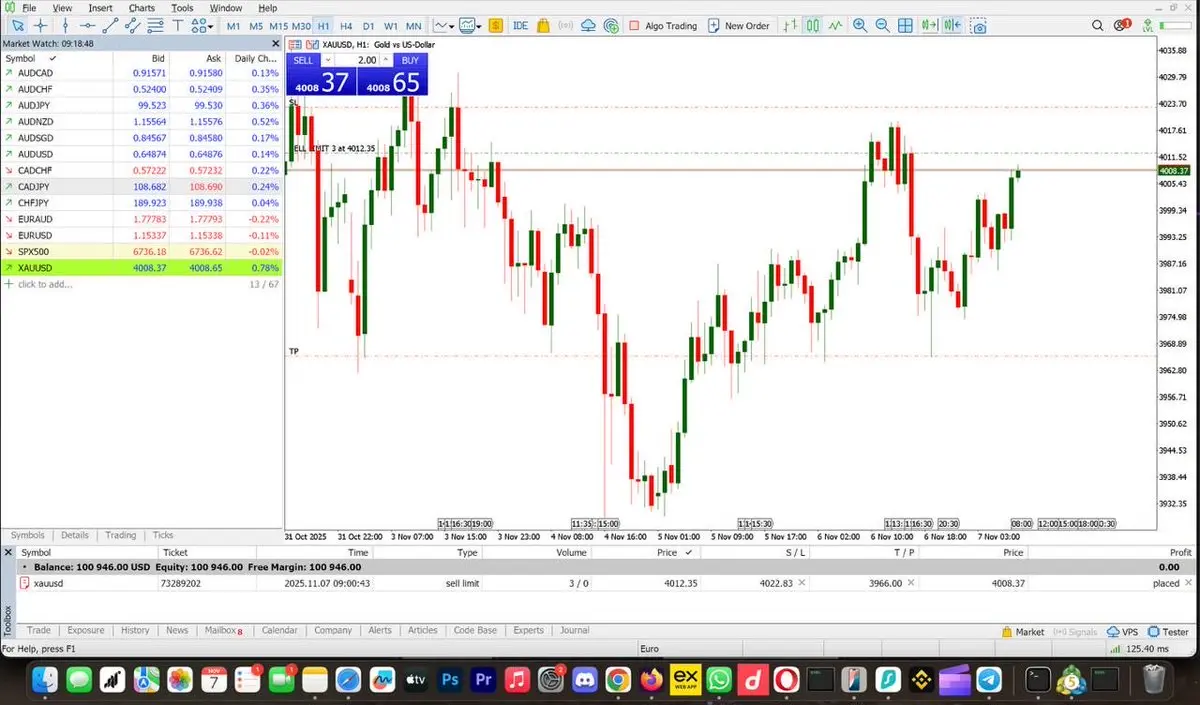Screen dimensions: 1200x705
Task: Select the cursor arrow tool
Action: (x=17, y=25)
